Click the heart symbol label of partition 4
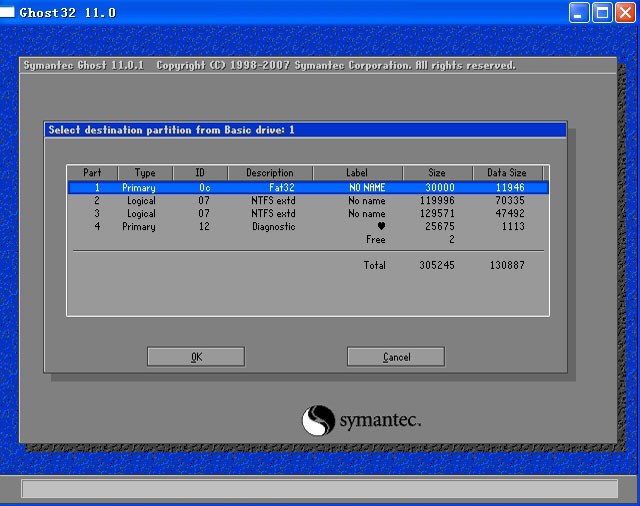Viewport: 640px width, 506px height. point(381,226)
